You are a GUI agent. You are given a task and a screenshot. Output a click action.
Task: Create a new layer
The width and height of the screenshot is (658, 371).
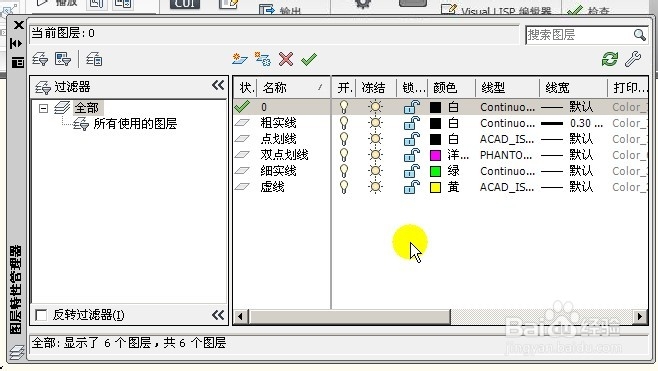240,59
